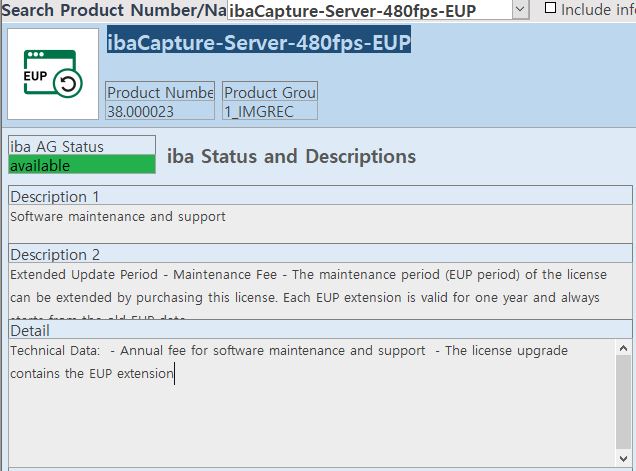
Task: Open the product search dropdown arrow
Action: pyautogui.click(x=520, y=10)
